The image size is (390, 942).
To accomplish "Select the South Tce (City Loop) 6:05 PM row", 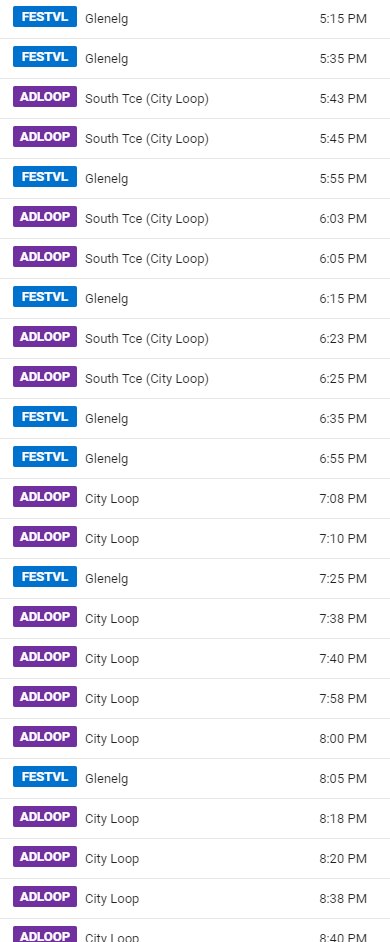I will (x=195, y=258).
